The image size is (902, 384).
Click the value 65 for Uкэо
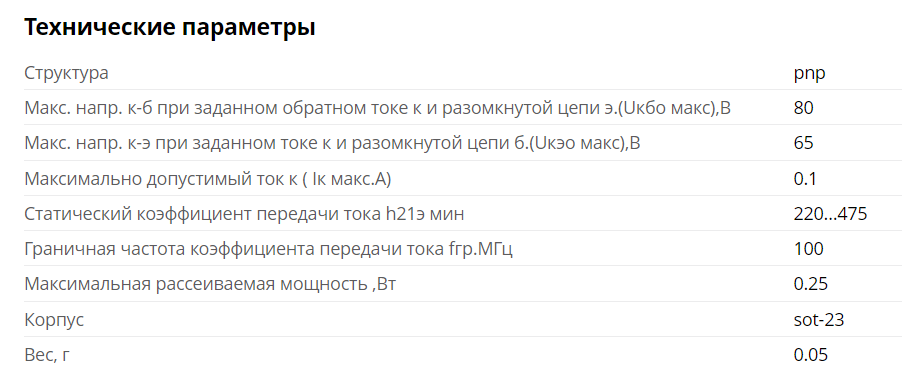click(804, 143)
